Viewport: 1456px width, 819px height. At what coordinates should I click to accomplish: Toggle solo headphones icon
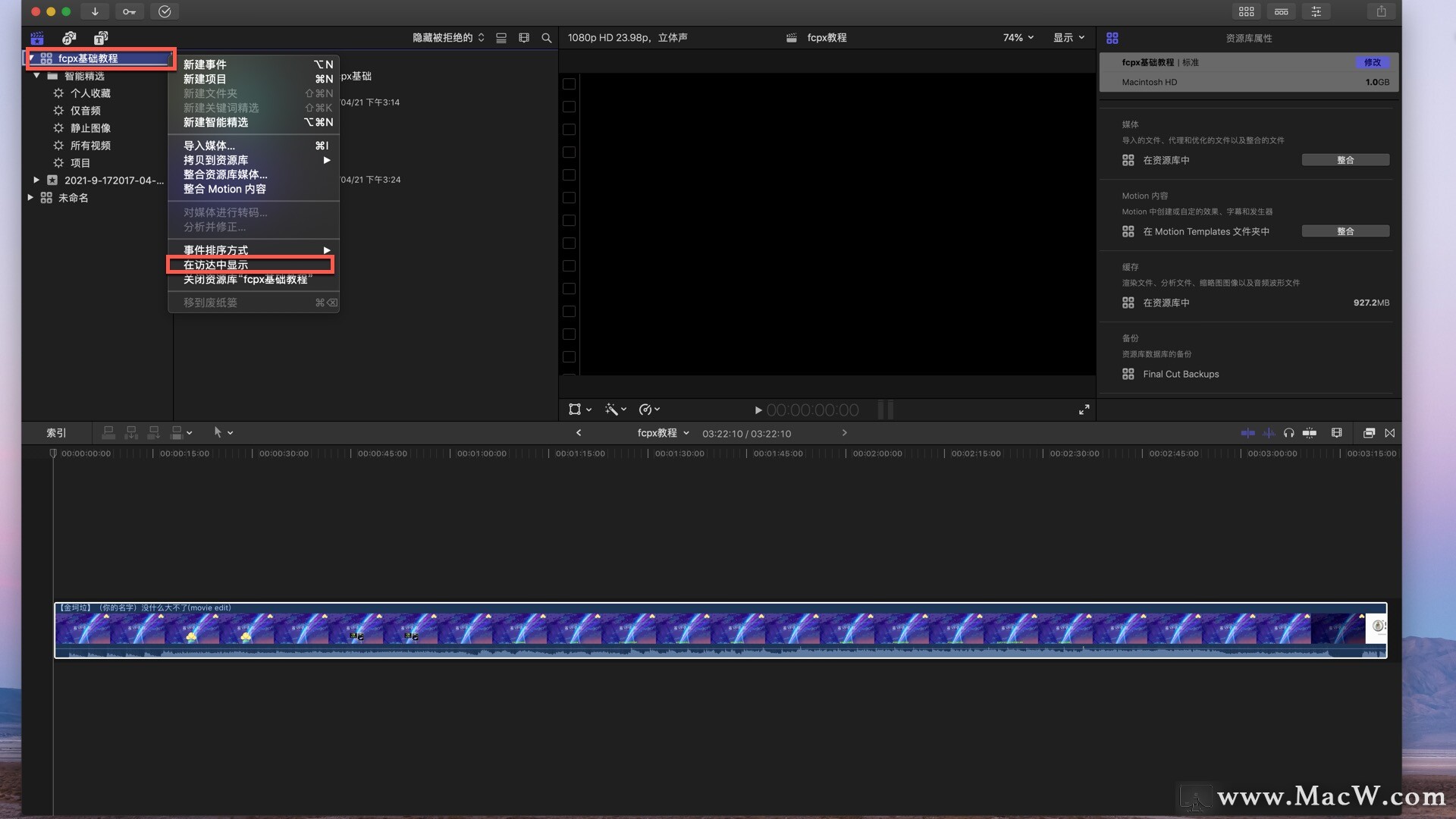click(1288, 433)
